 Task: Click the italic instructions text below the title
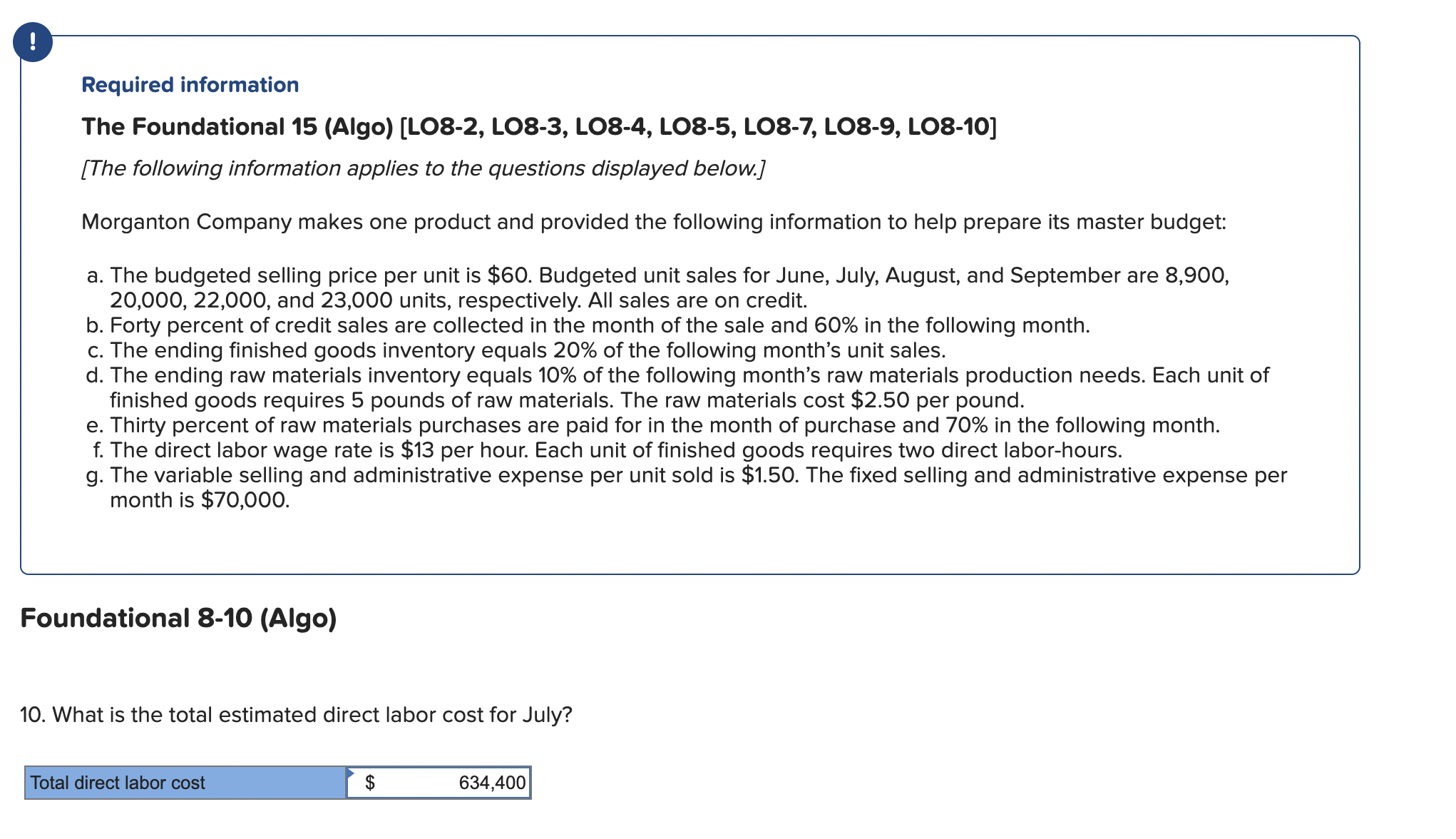[x=423, y=168]
